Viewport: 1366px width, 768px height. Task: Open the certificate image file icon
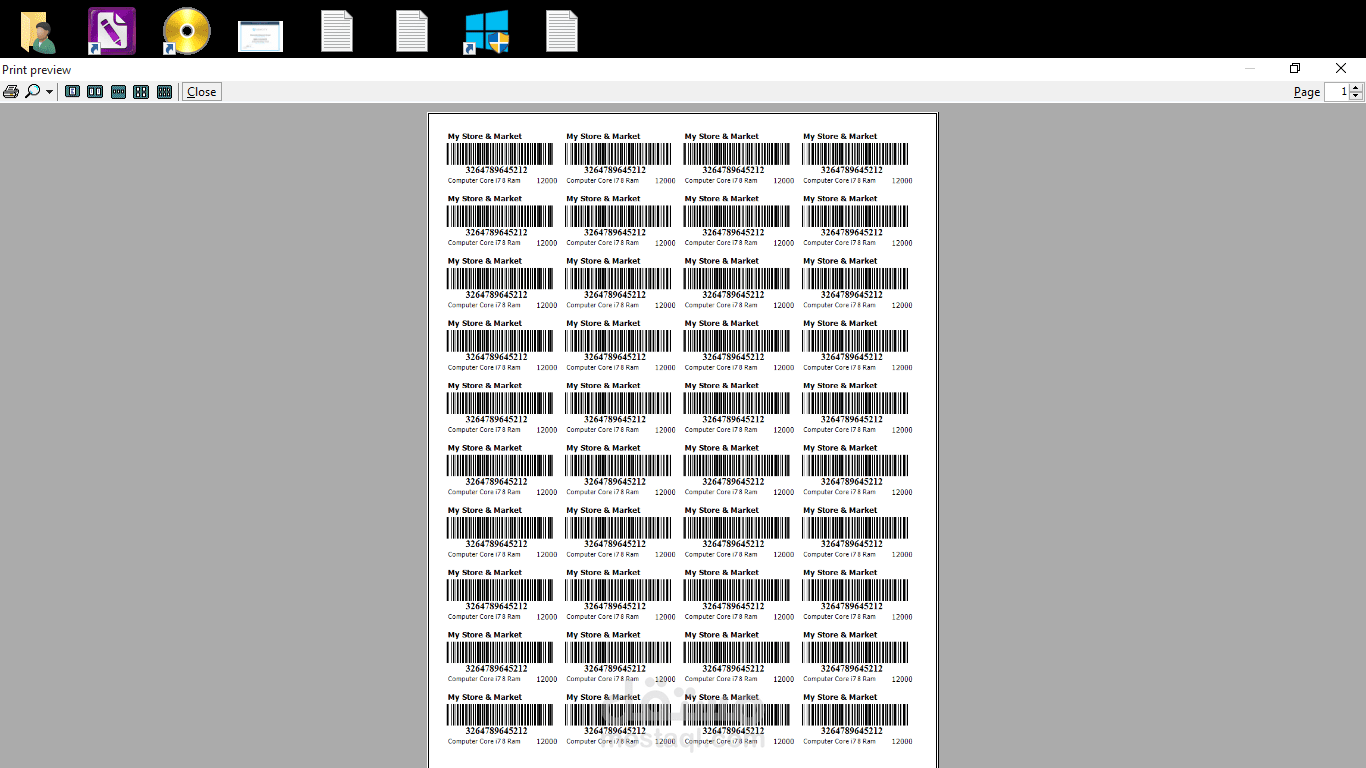tap(260, 36)
